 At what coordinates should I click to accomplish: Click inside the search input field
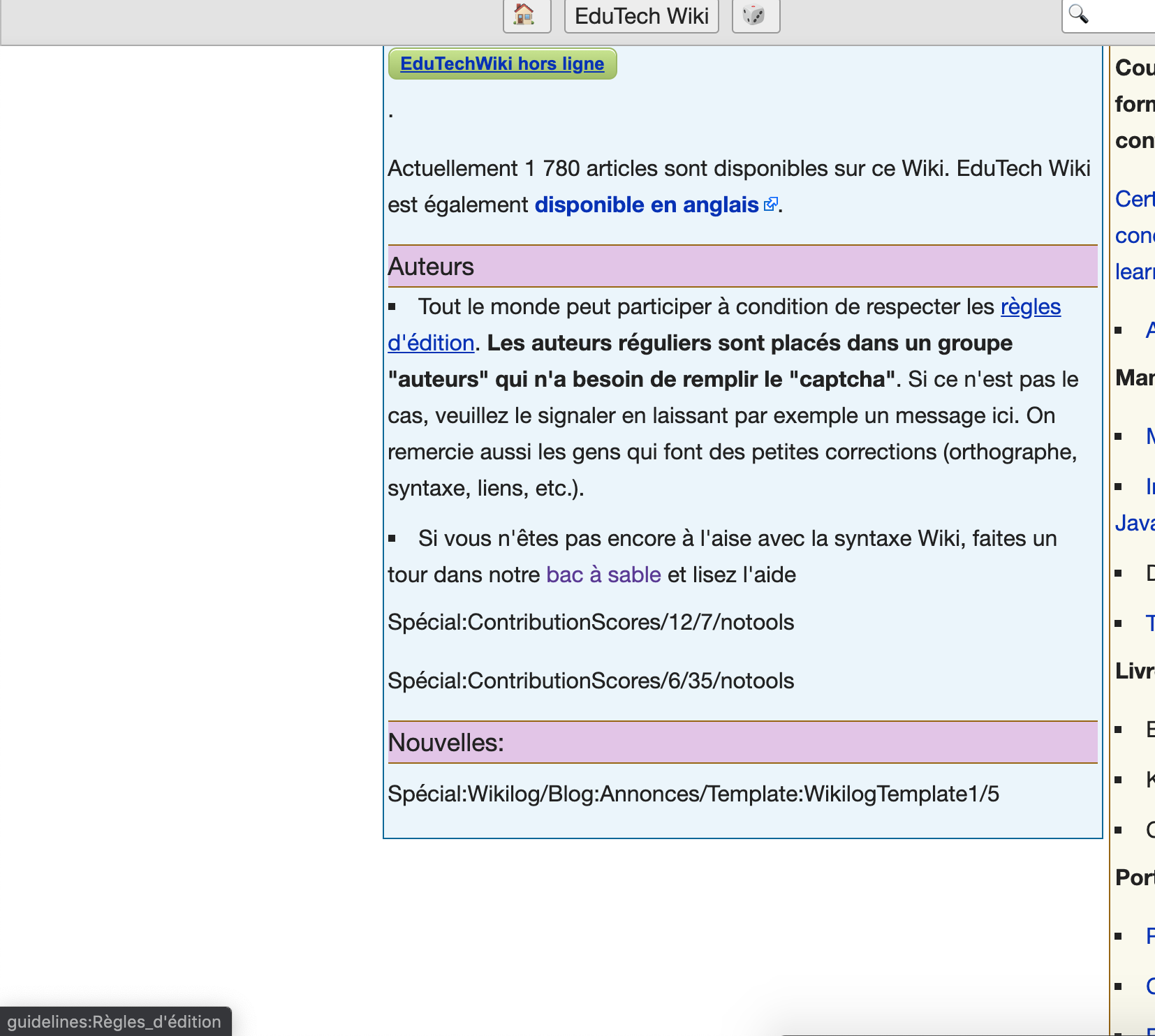1124,13
